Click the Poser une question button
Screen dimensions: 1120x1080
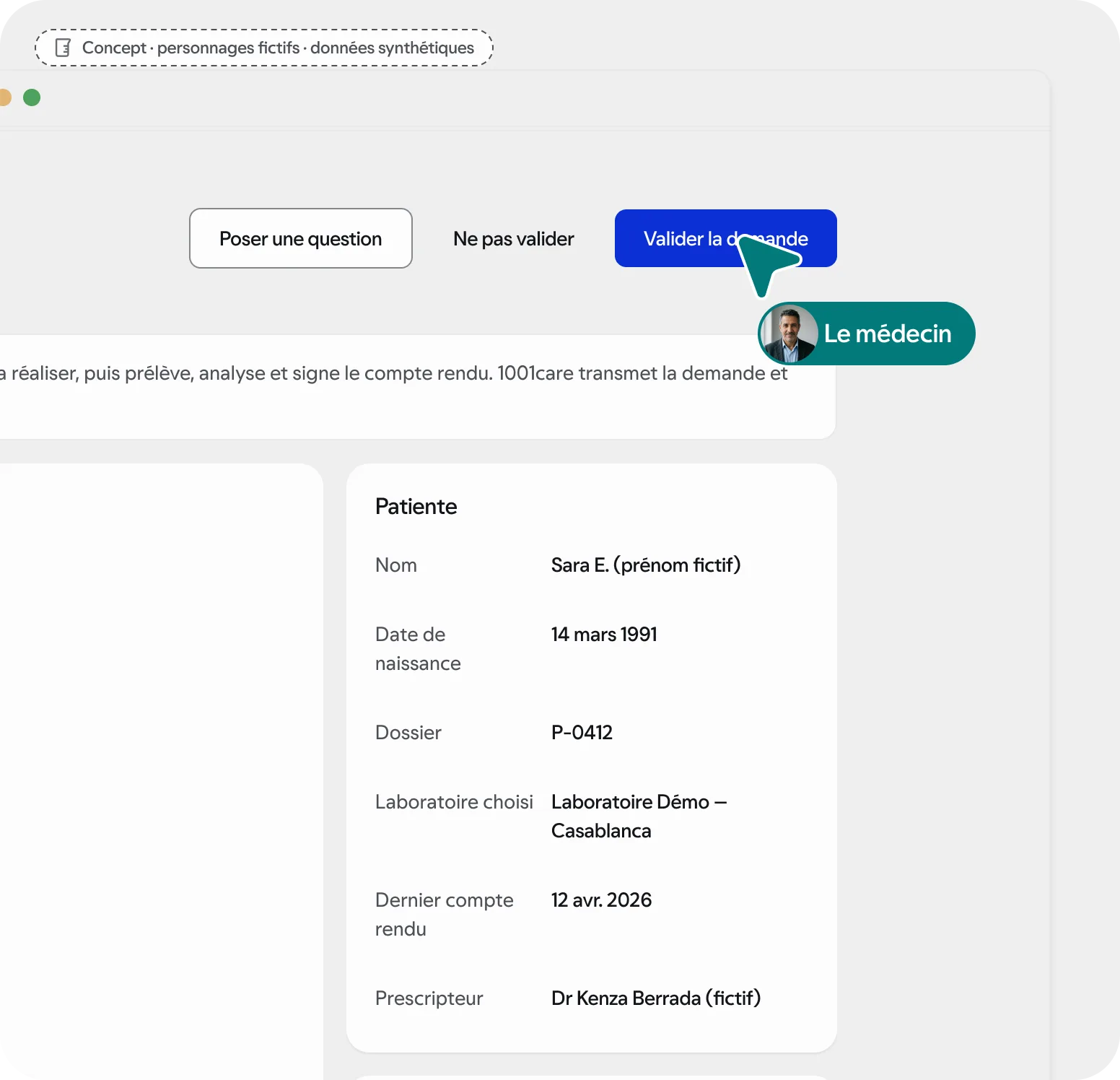point(301,238)
